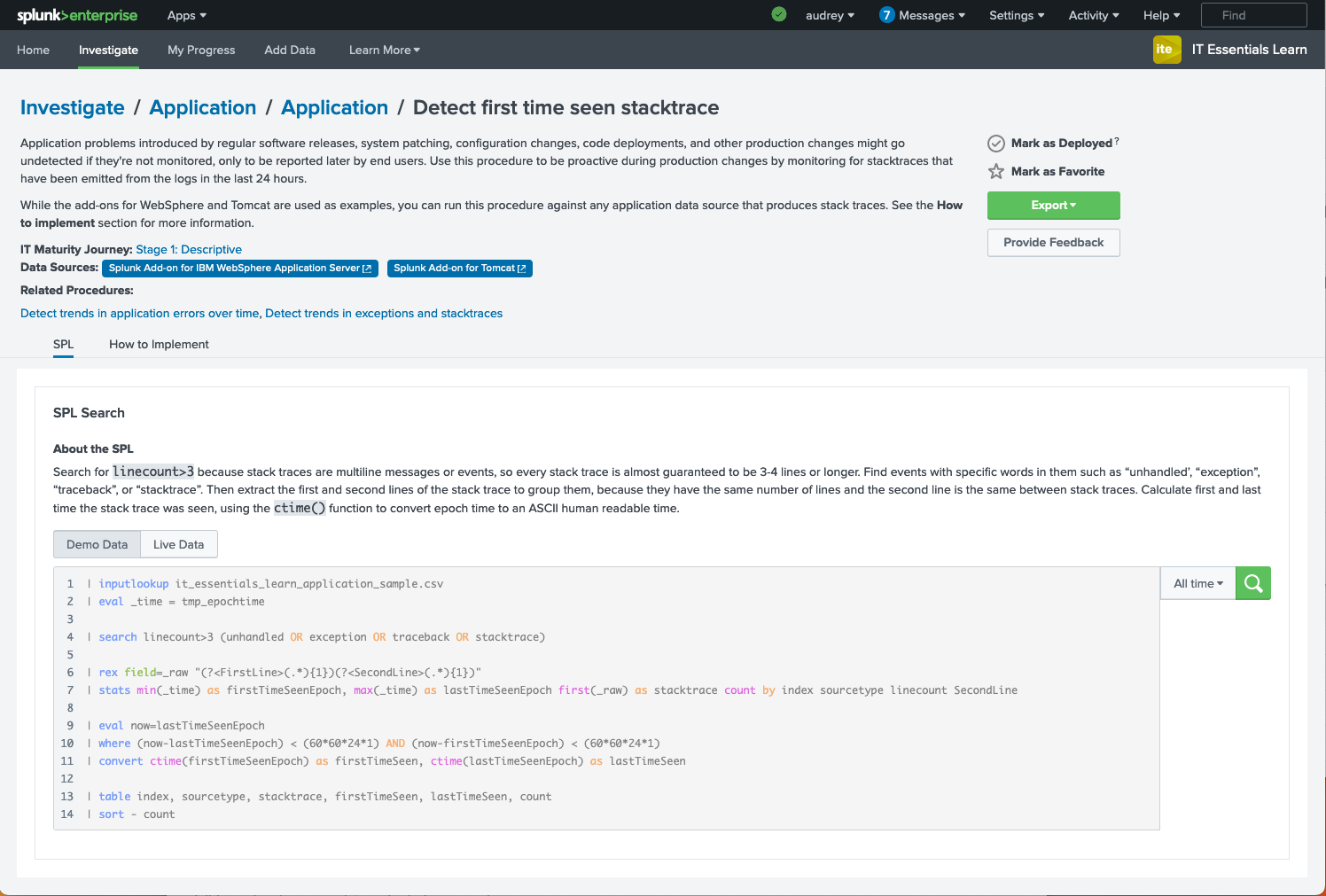The height and width of the screenshot is (896, 1326).
Task: Open Detect trends in exceptions and stacktraces
Action: pos(384,314)
